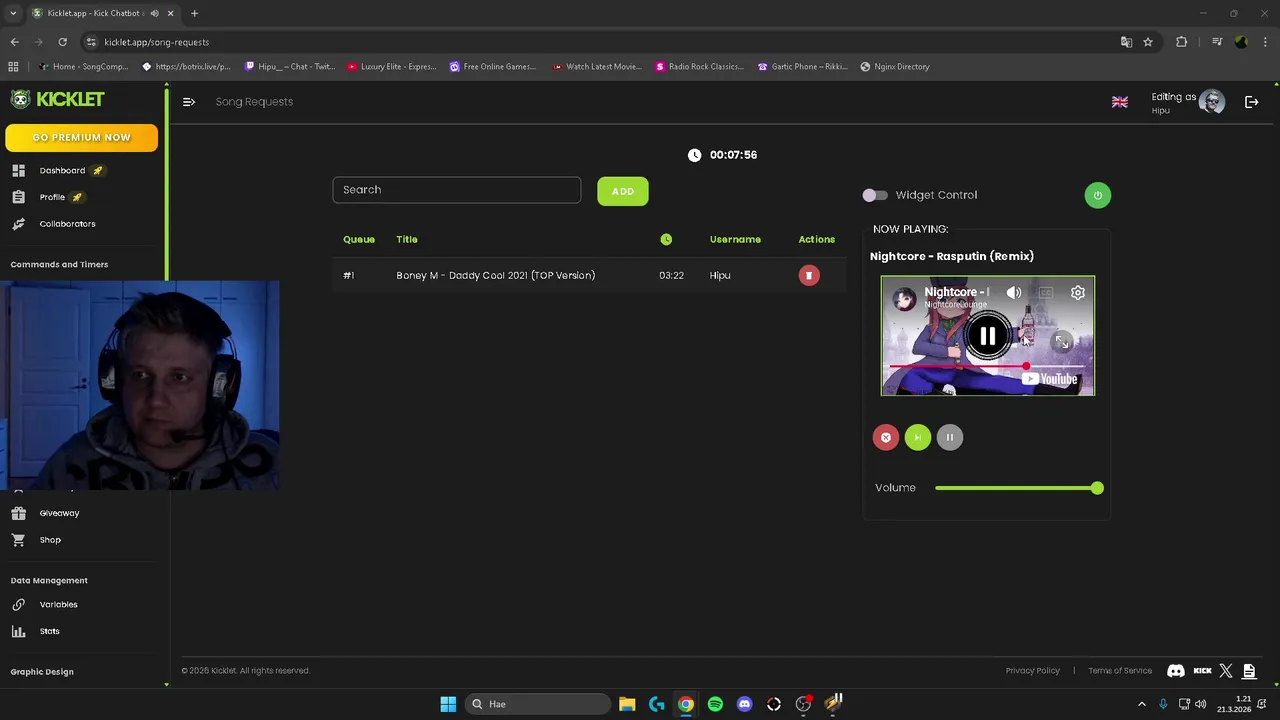The width and height of the screenshot is (1280, 720).
Task: Focus the song Search field
Action: [456, 190]
